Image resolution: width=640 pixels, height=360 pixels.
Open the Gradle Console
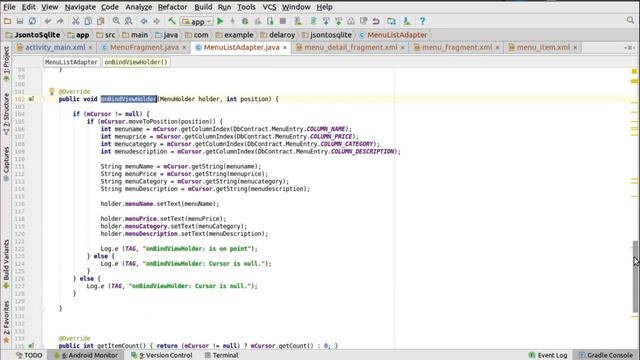(606, 355)
